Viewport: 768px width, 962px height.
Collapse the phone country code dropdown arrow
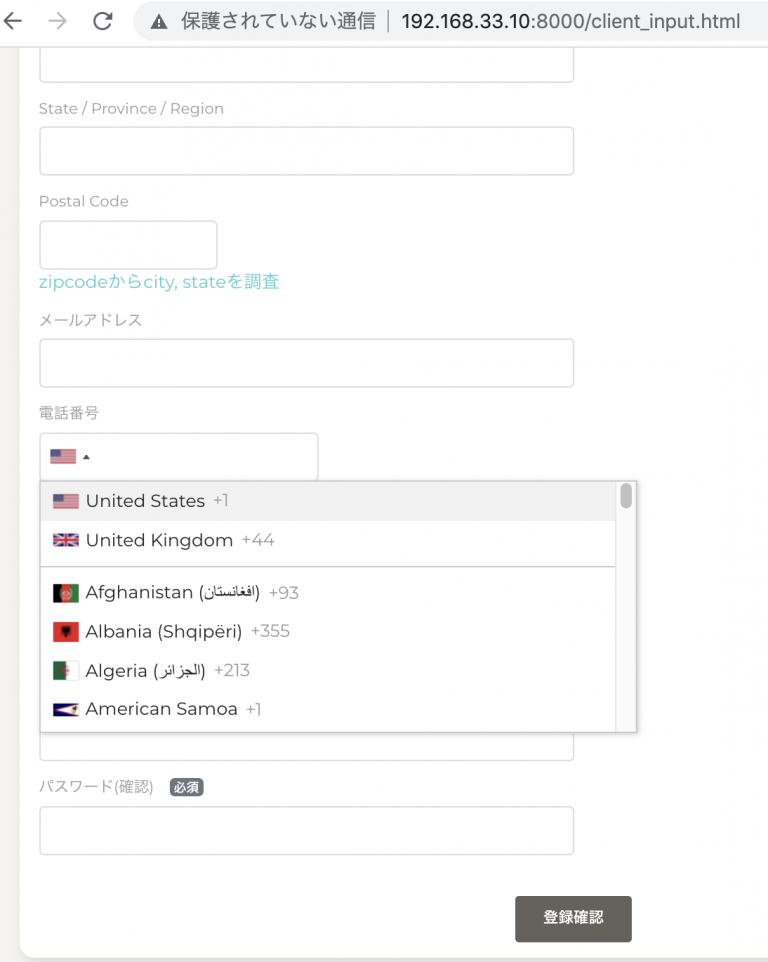point(87,456)
